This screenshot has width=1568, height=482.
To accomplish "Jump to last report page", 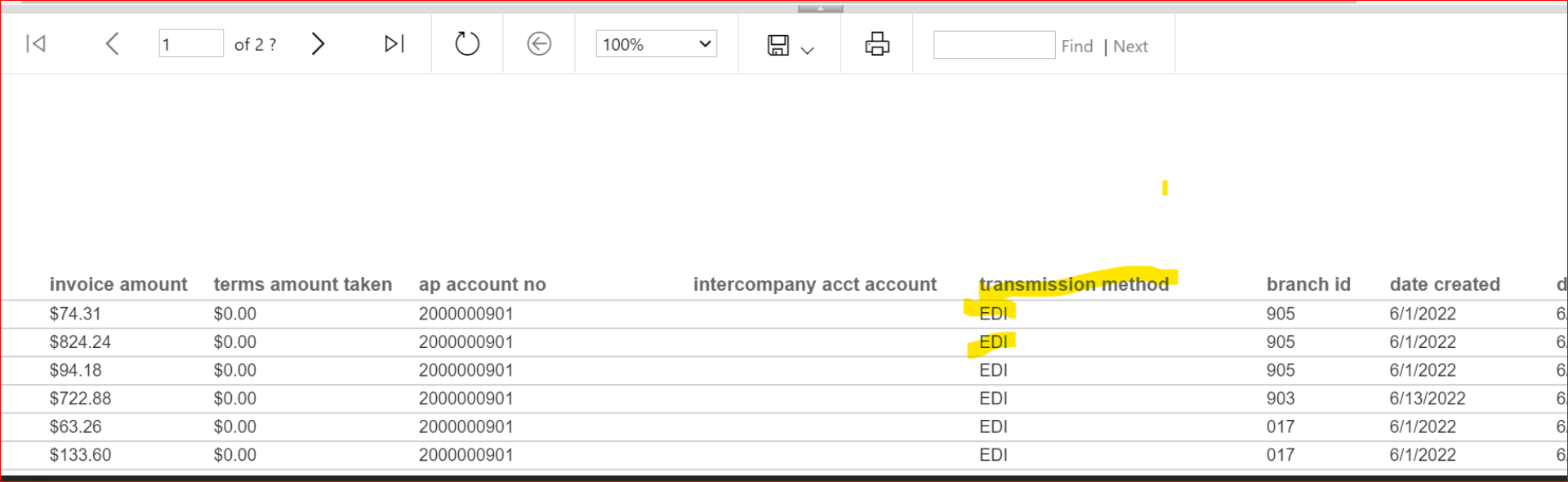I will (x=394, y=44).
